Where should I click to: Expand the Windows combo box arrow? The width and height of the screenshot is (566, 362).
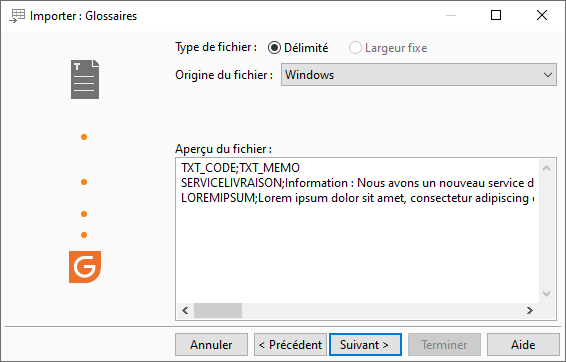548,75
